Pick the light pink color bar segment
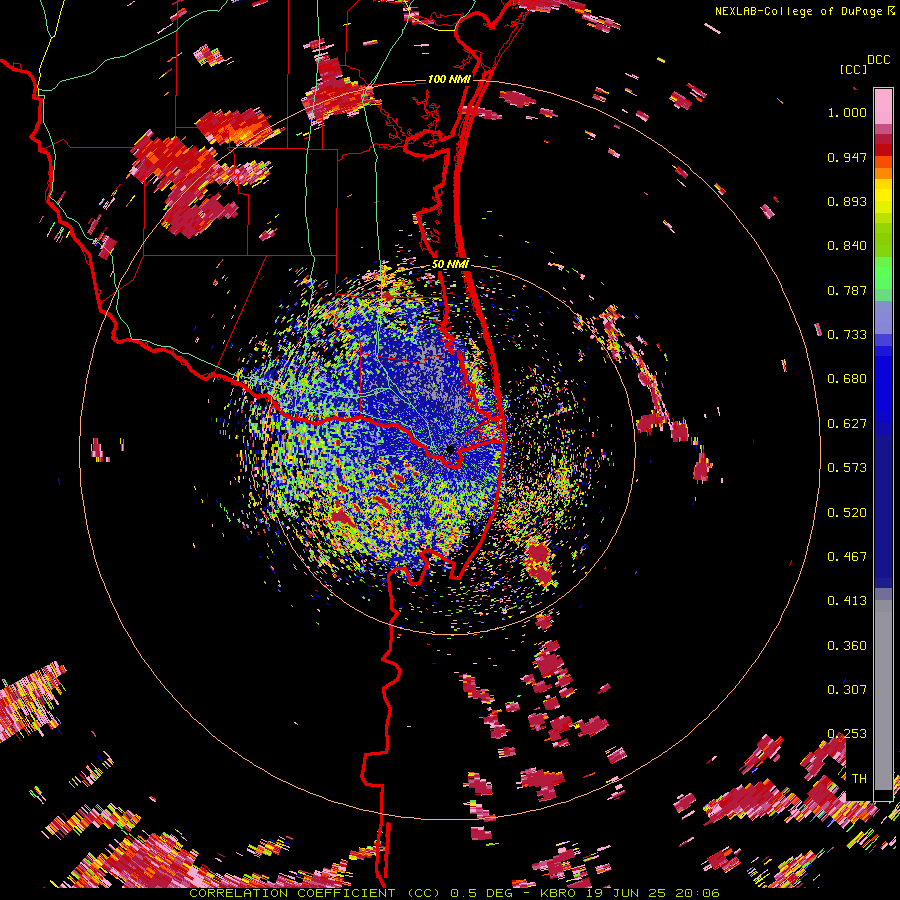 tap(883, 106)
